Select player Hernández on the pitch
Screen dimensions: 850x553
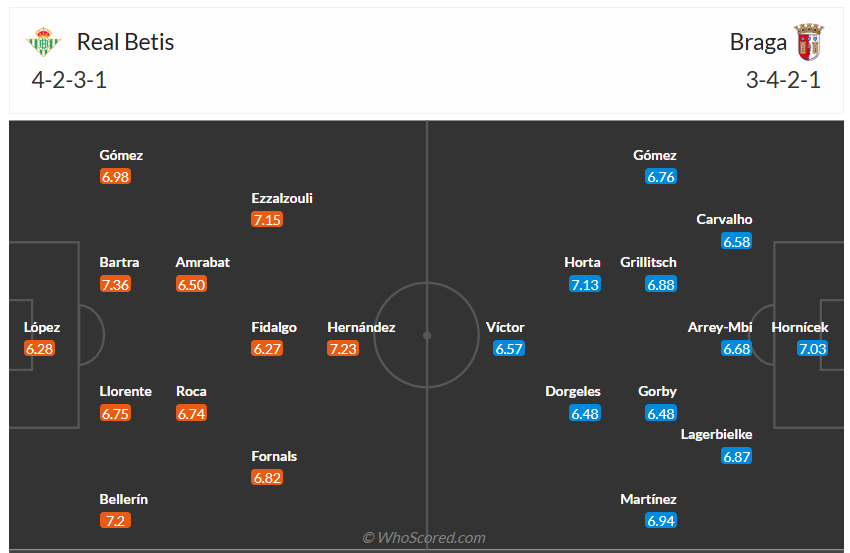(361, 327)
